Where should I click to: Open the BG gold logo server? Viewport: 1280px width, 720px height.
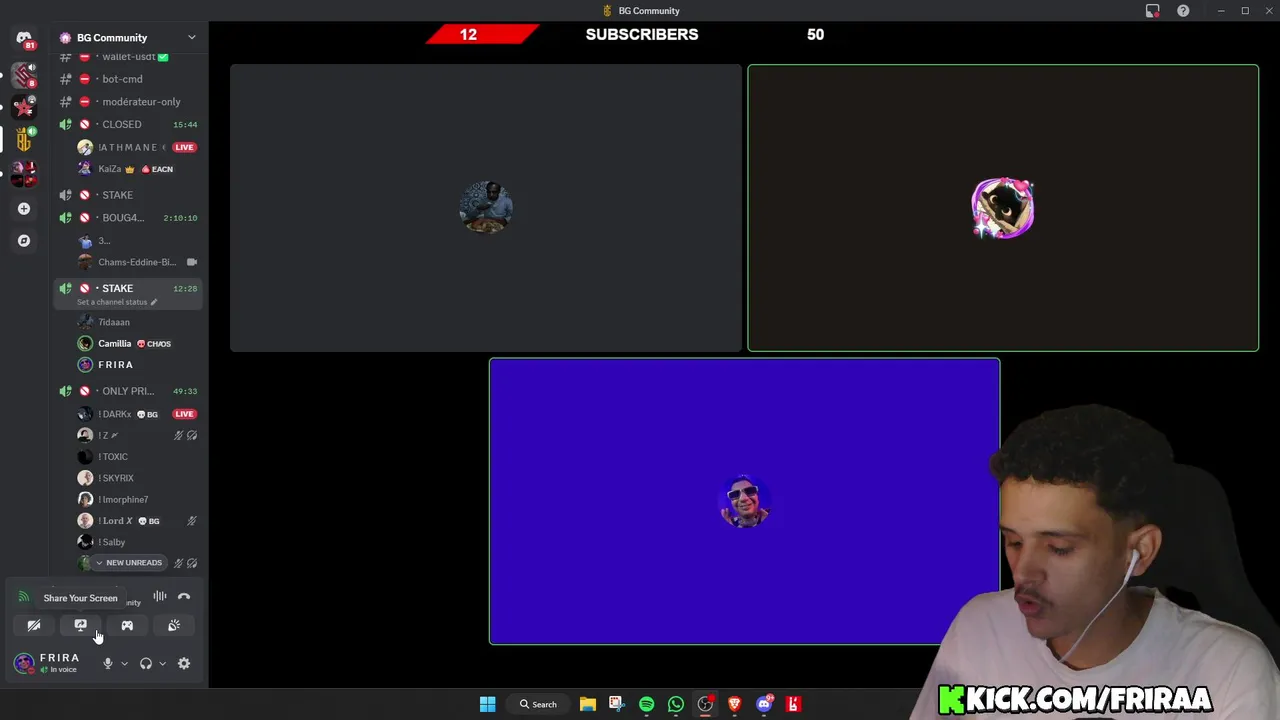(x=24, y=140)
